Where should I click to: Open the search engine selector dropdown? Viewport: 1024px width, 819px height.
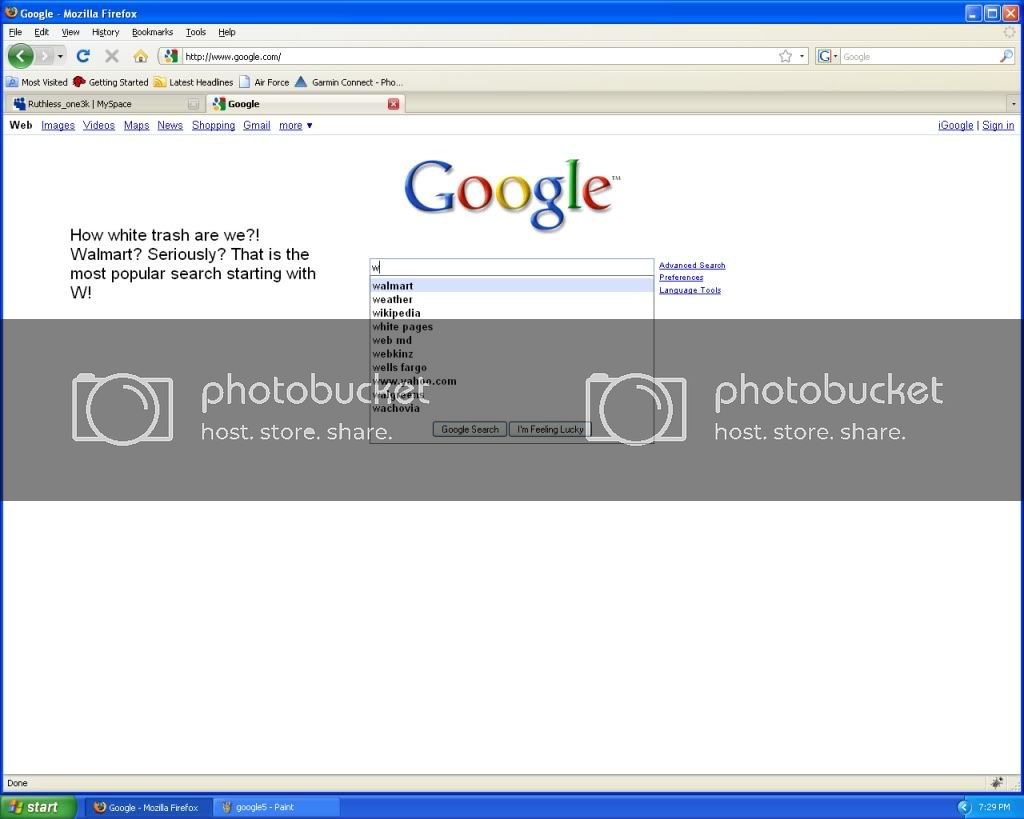(827, 56)
